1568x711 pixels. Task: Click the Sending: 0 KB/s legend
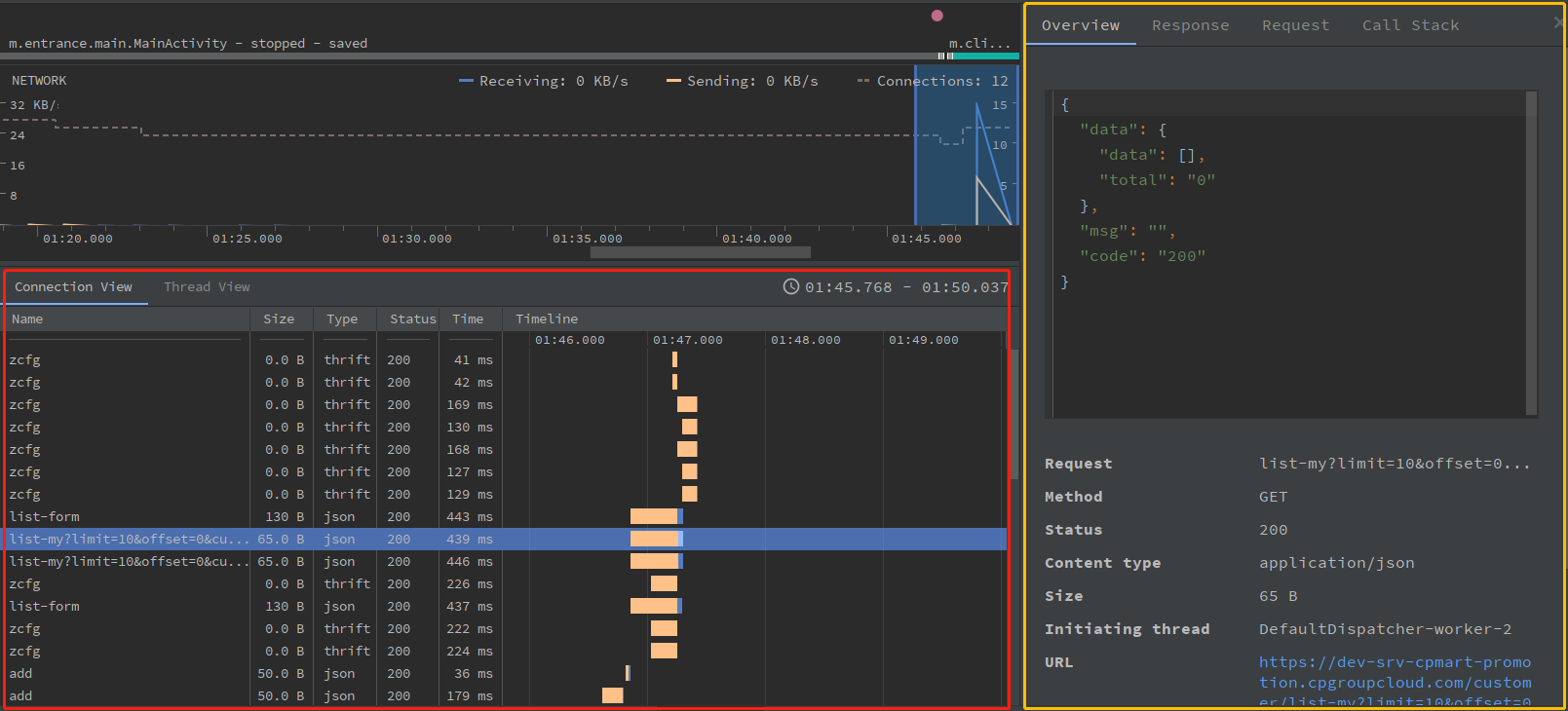click(x=743, y=81)
